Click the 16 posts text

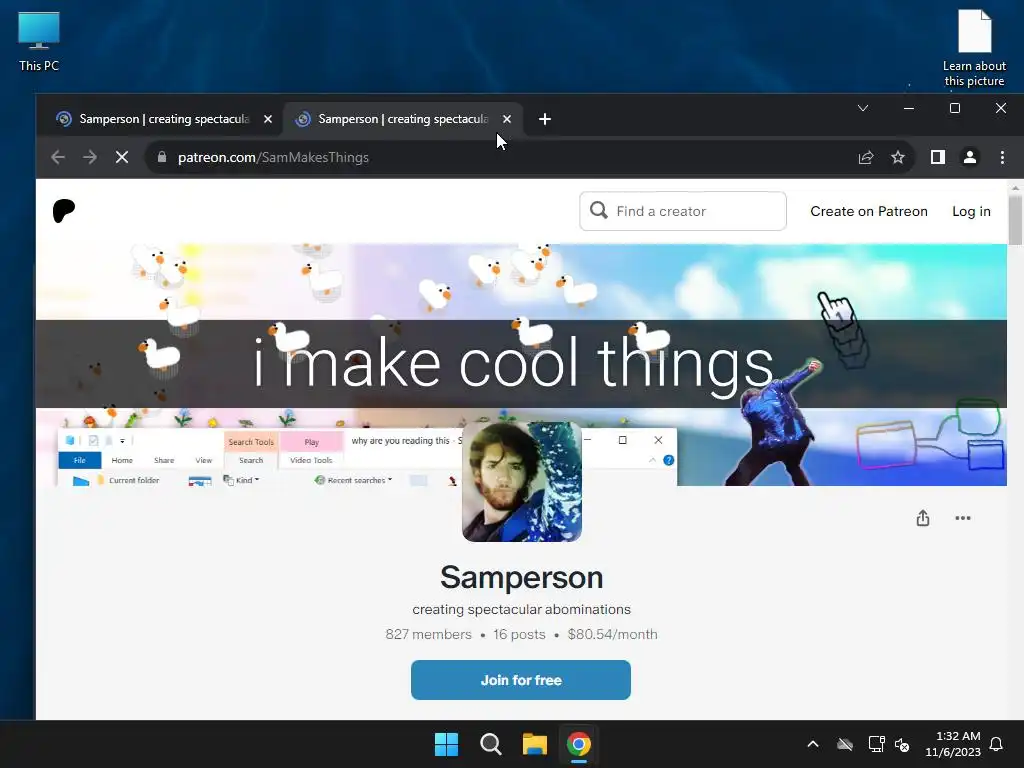519,634
